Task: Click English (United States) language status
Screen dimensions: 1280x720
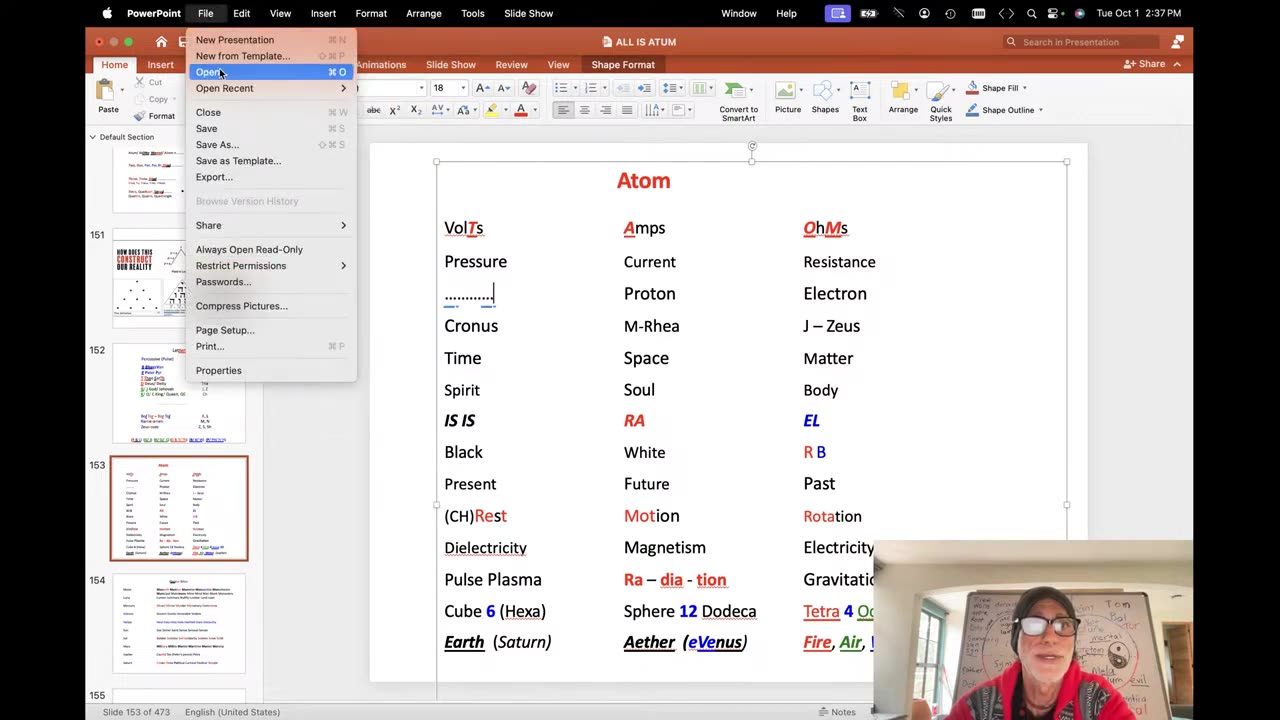Action: pos(232,712)
